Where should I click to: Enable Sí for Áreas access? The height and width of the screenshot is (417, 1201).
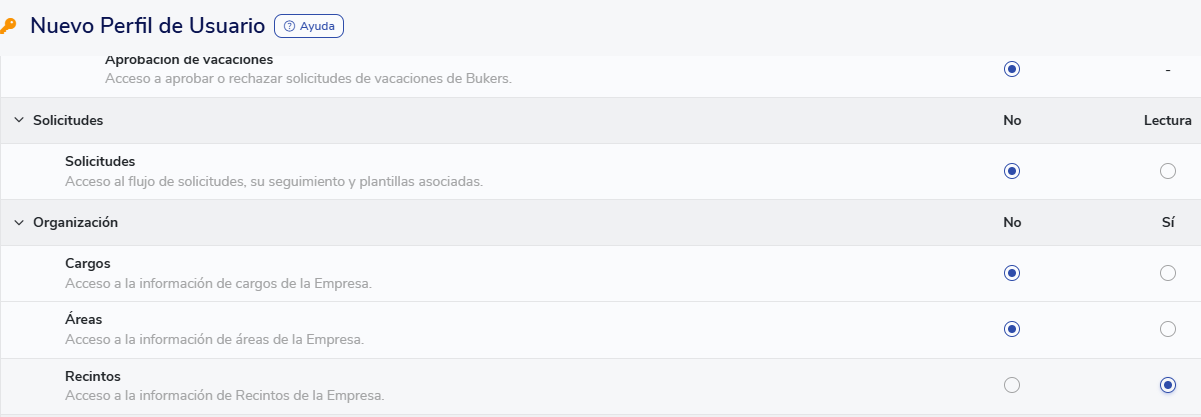point(1167,329)
